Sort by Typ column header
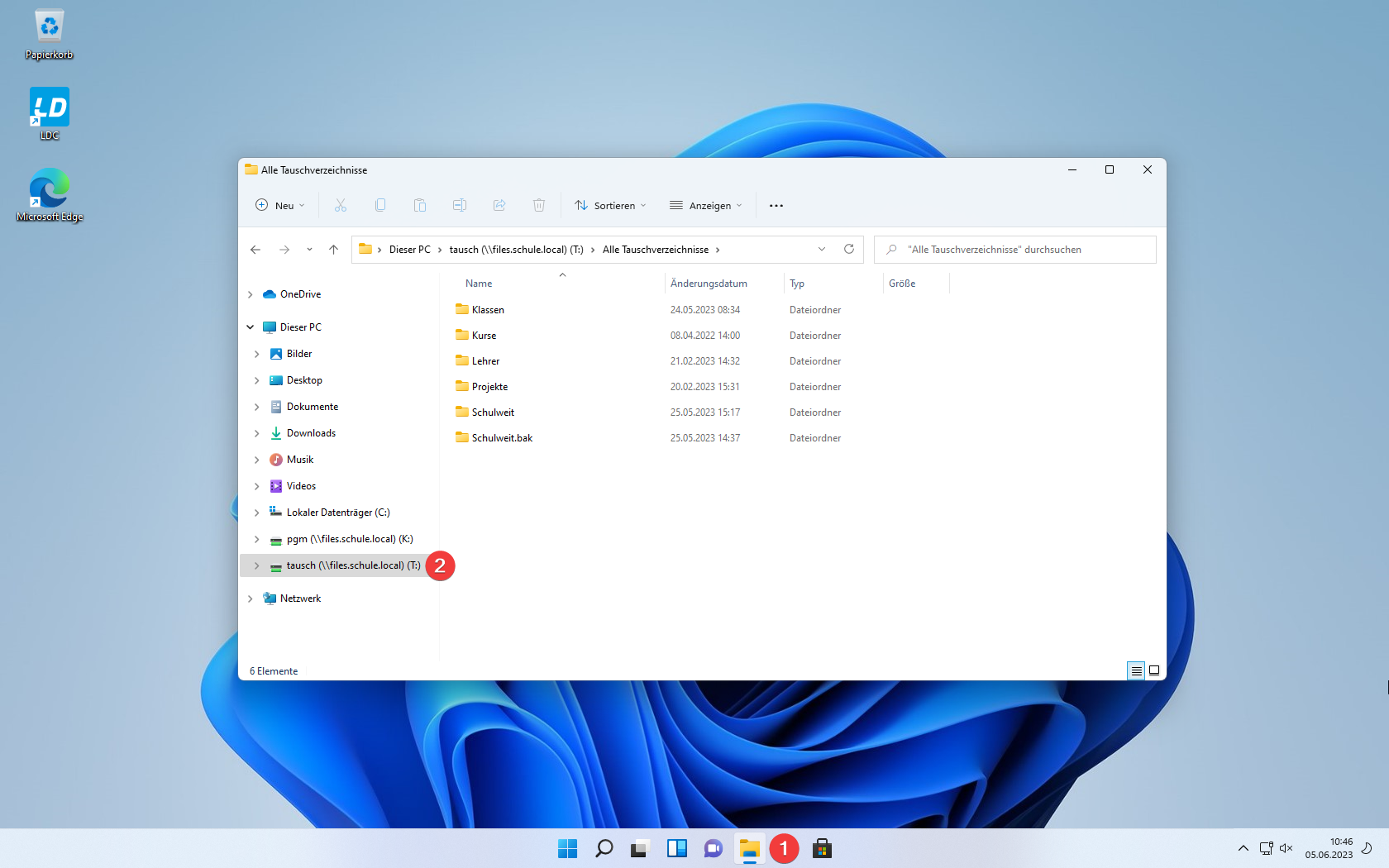The height and width of the screenshot is (868, 1389). click(797, 284)
